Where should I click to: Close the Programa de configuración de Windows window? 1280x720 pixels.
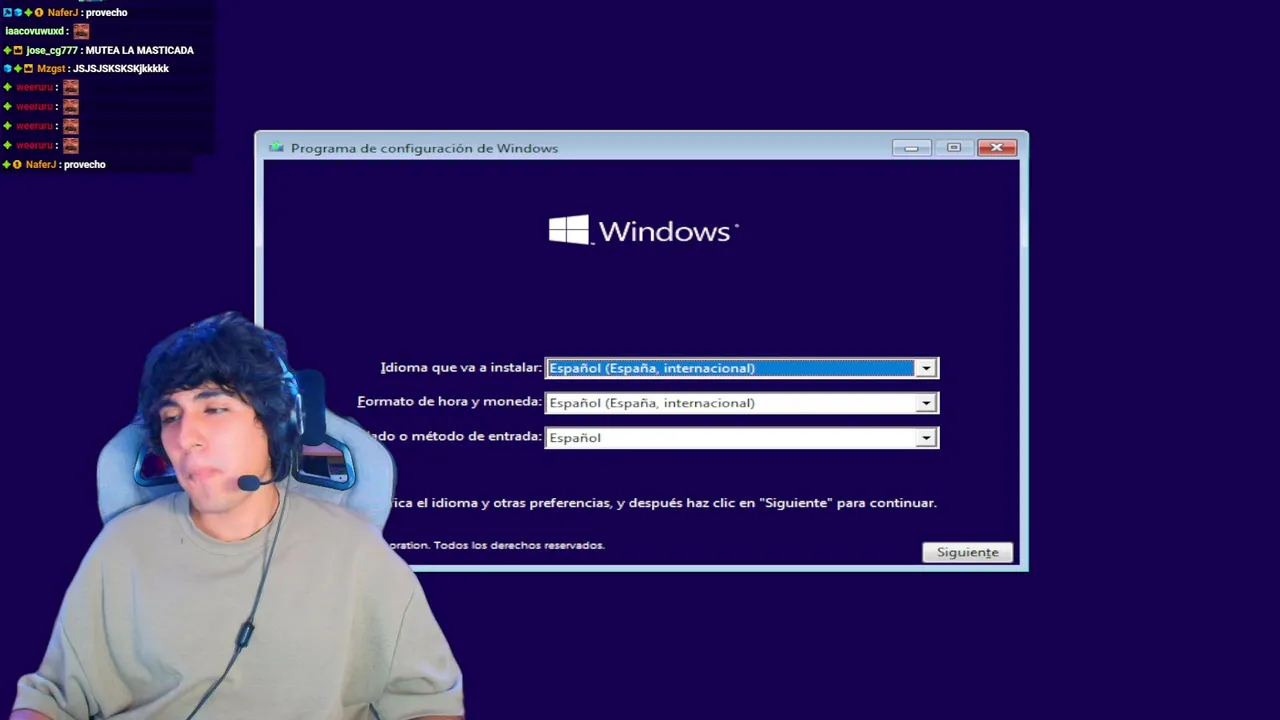[x=996, y=148]
